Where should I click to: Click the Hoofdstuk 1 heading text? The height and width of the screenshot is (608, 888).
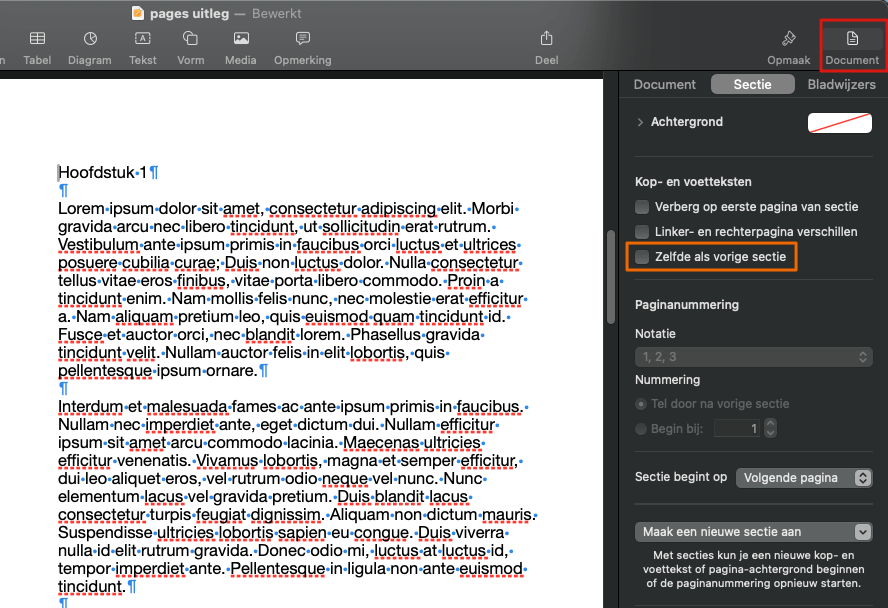click(103, 173)
